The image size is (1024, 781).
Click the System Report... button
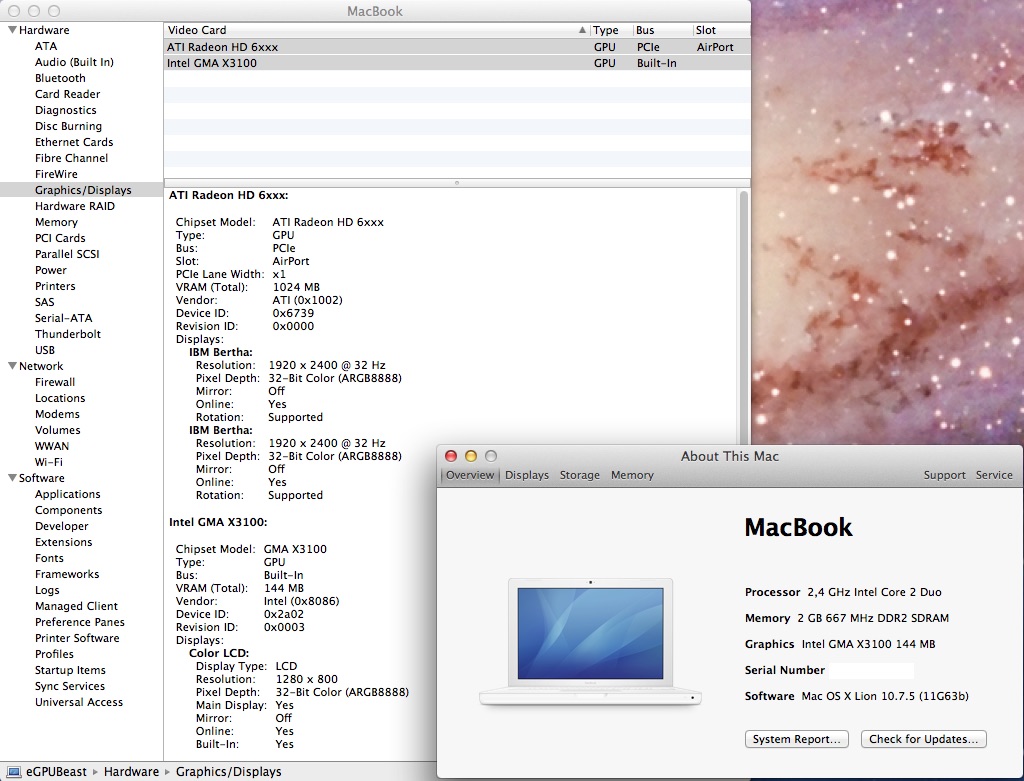coord(797,739)
